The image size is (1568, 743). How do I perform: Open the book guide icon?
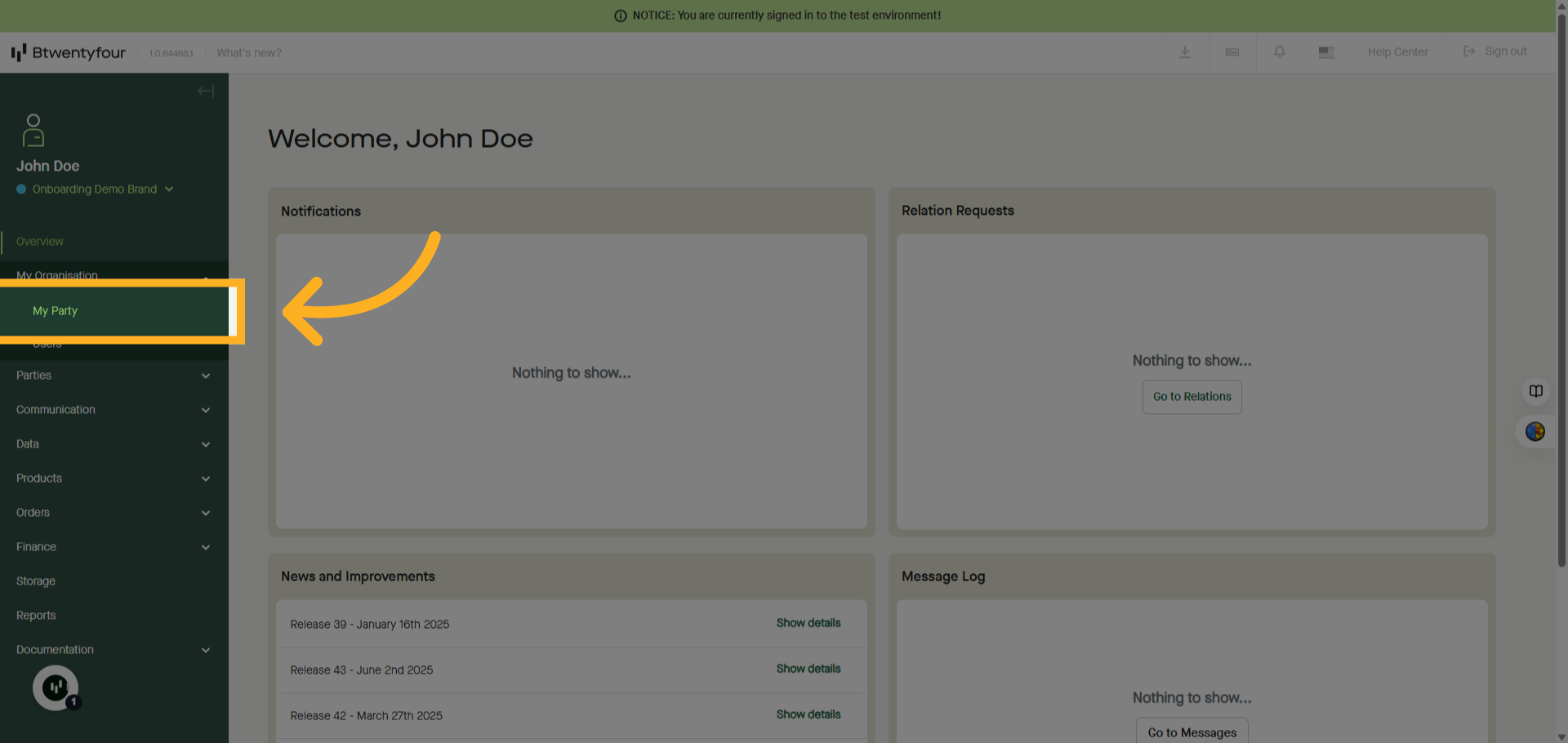coord(1535,391)
